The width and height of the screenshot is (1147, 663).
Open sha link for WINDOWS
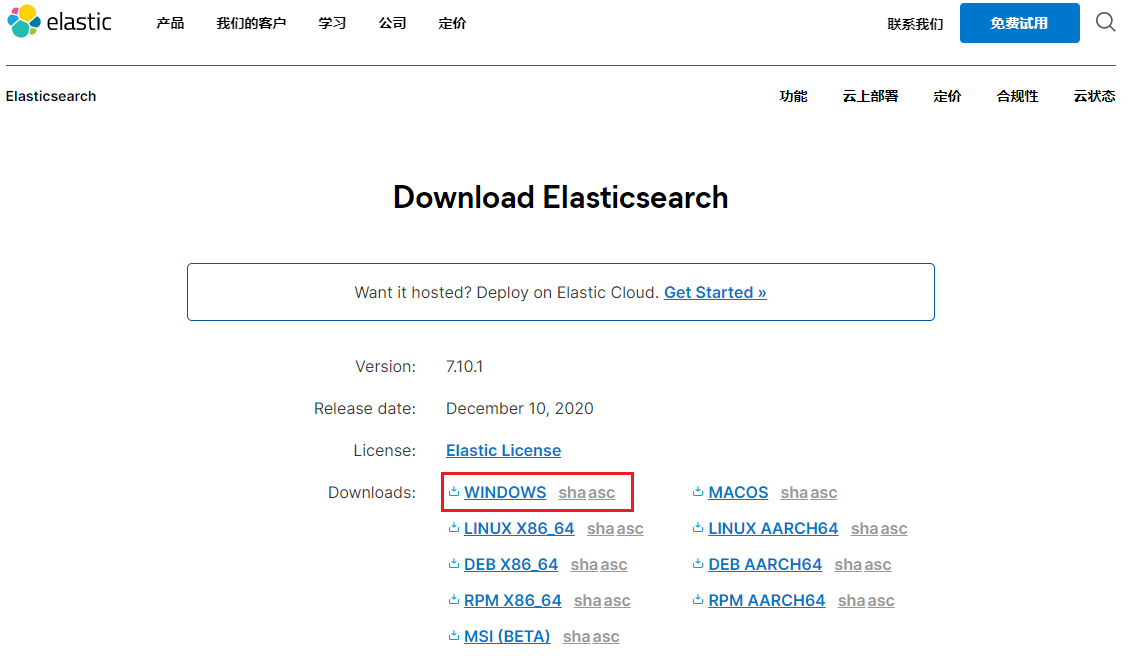pos(572,492)
